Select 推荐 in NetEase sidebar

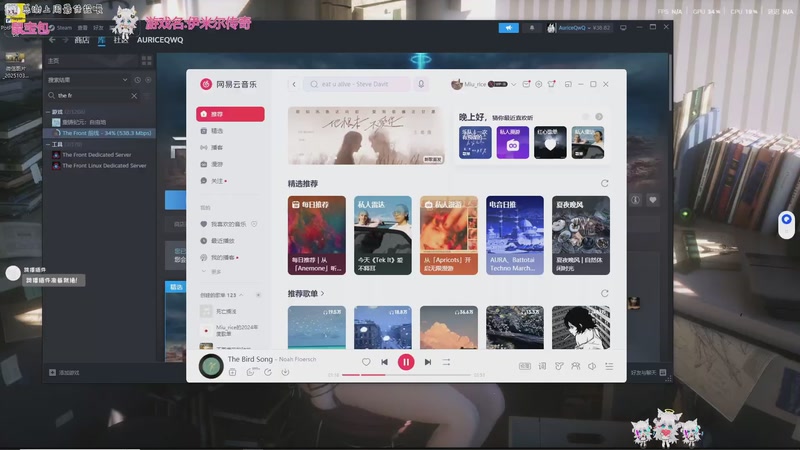pos(230,114)
